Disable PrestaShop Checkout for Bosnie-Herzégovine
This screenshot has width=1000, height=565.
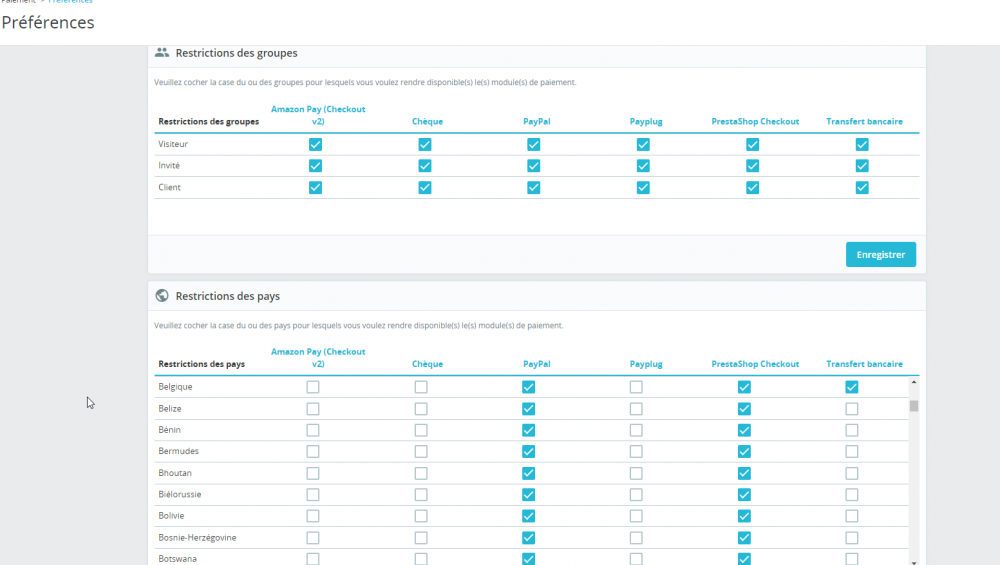click(x=744, y=538)
